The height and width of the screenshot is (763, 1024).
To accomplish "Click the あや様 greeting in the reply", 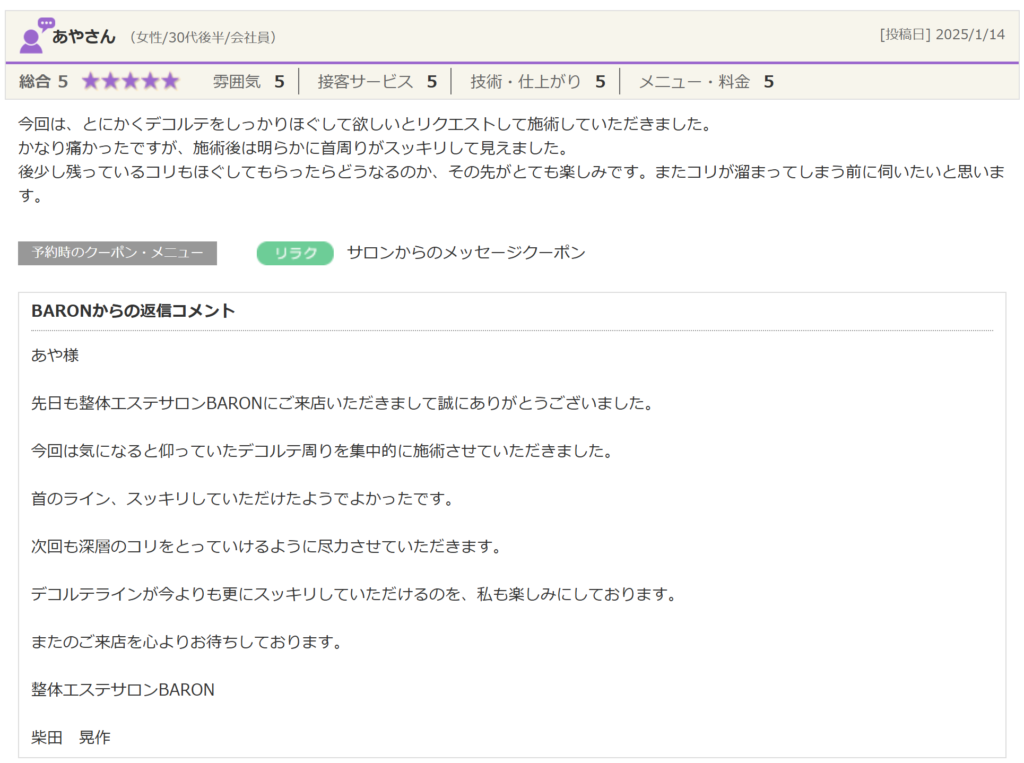I will click(x=55, y=356).
